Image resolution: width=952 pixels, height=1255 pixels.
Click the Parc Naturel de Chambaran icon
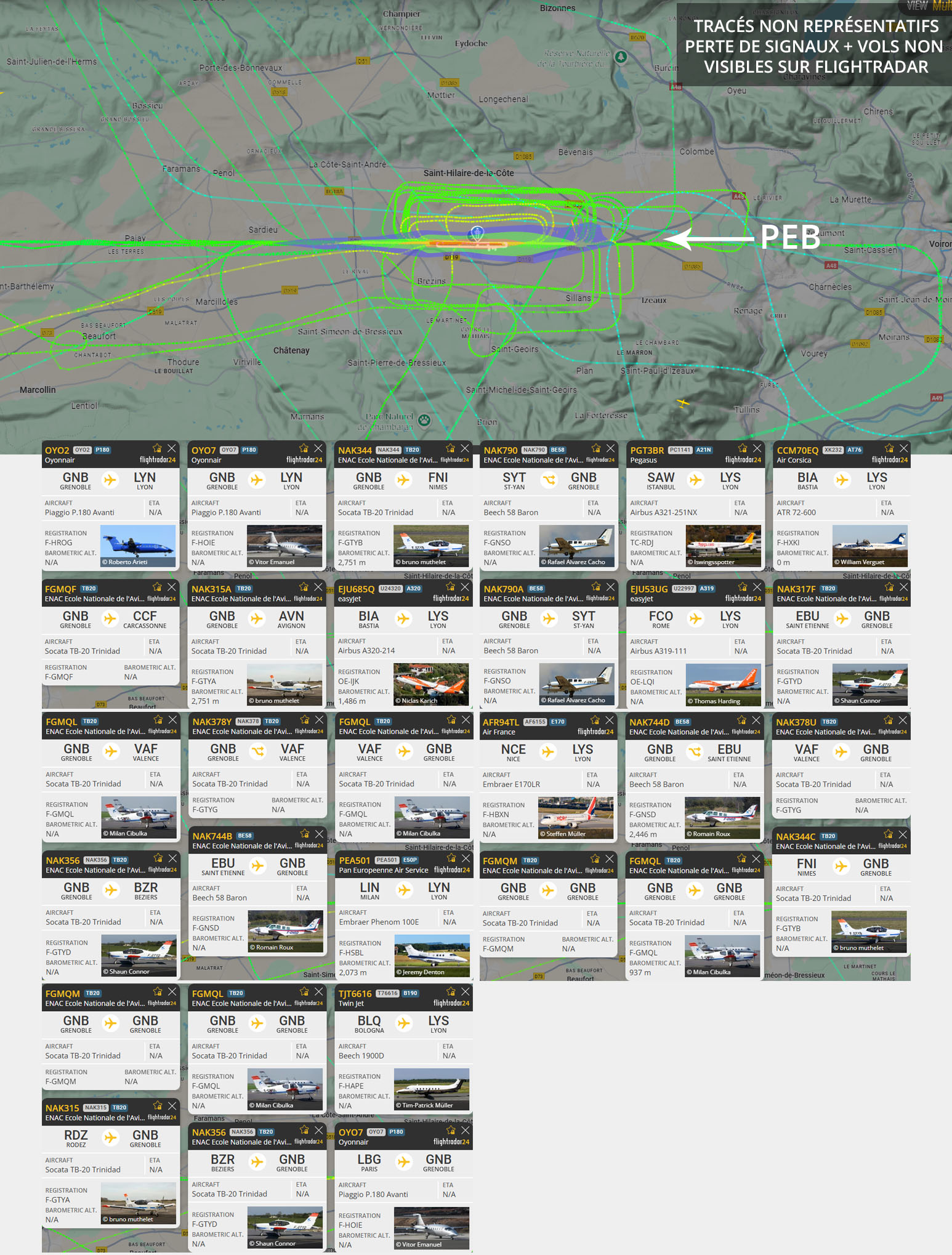tap(424, 421)
